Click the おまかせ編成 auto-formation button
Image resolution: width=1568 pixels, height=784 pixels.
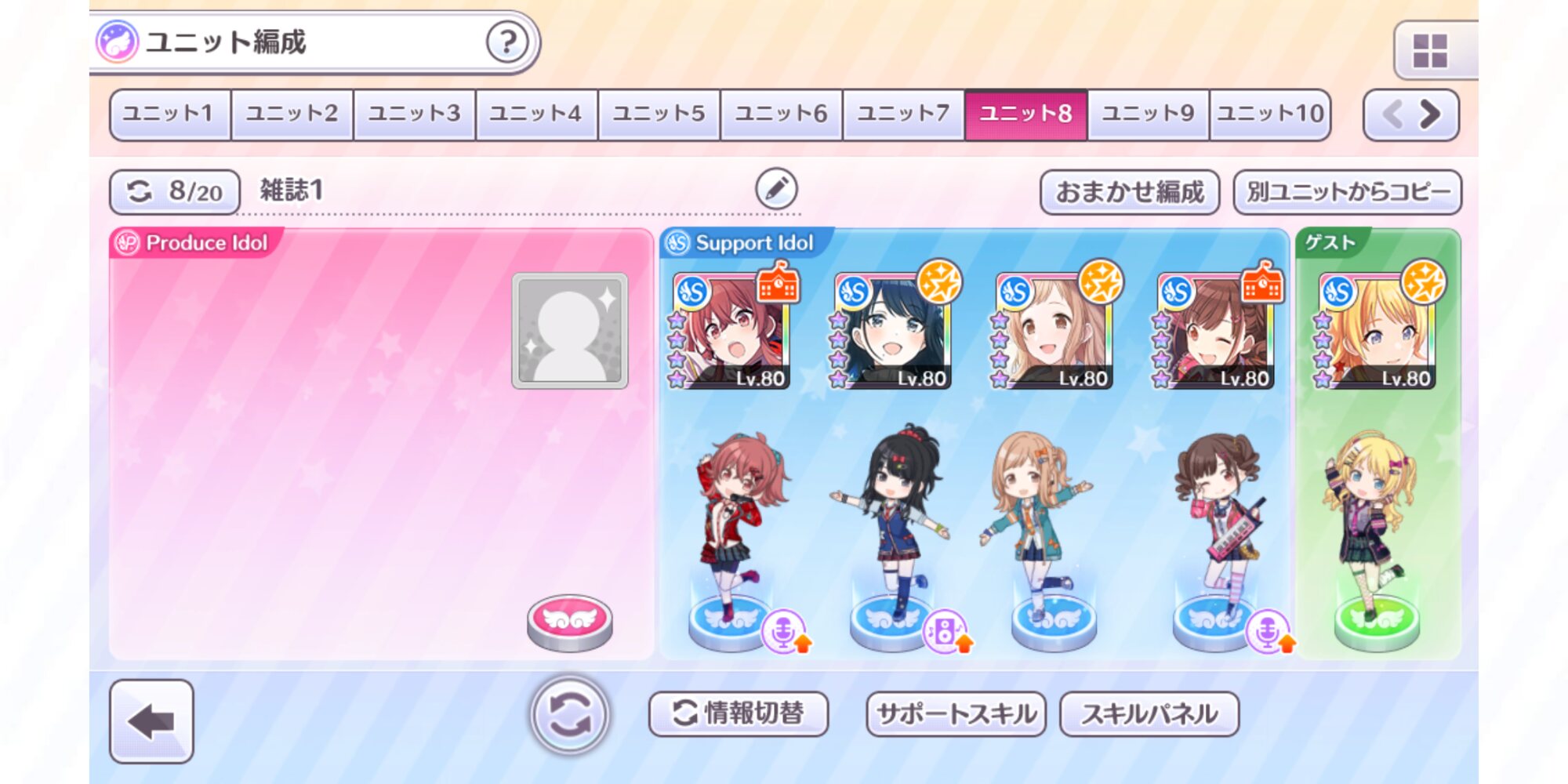click(1129, 192)
